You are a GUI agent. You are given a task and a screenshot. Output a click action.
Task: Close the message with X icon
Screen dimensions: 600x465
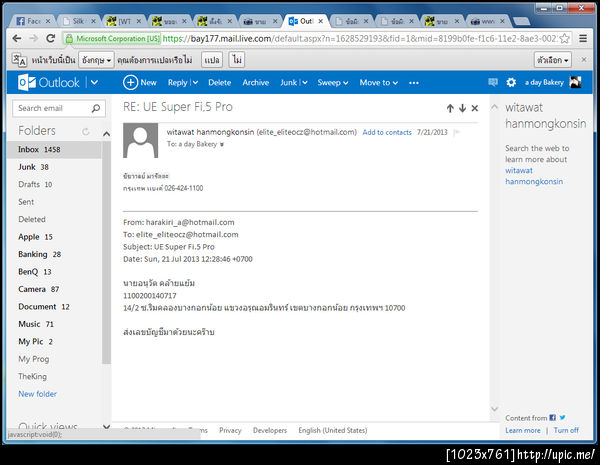474,108
